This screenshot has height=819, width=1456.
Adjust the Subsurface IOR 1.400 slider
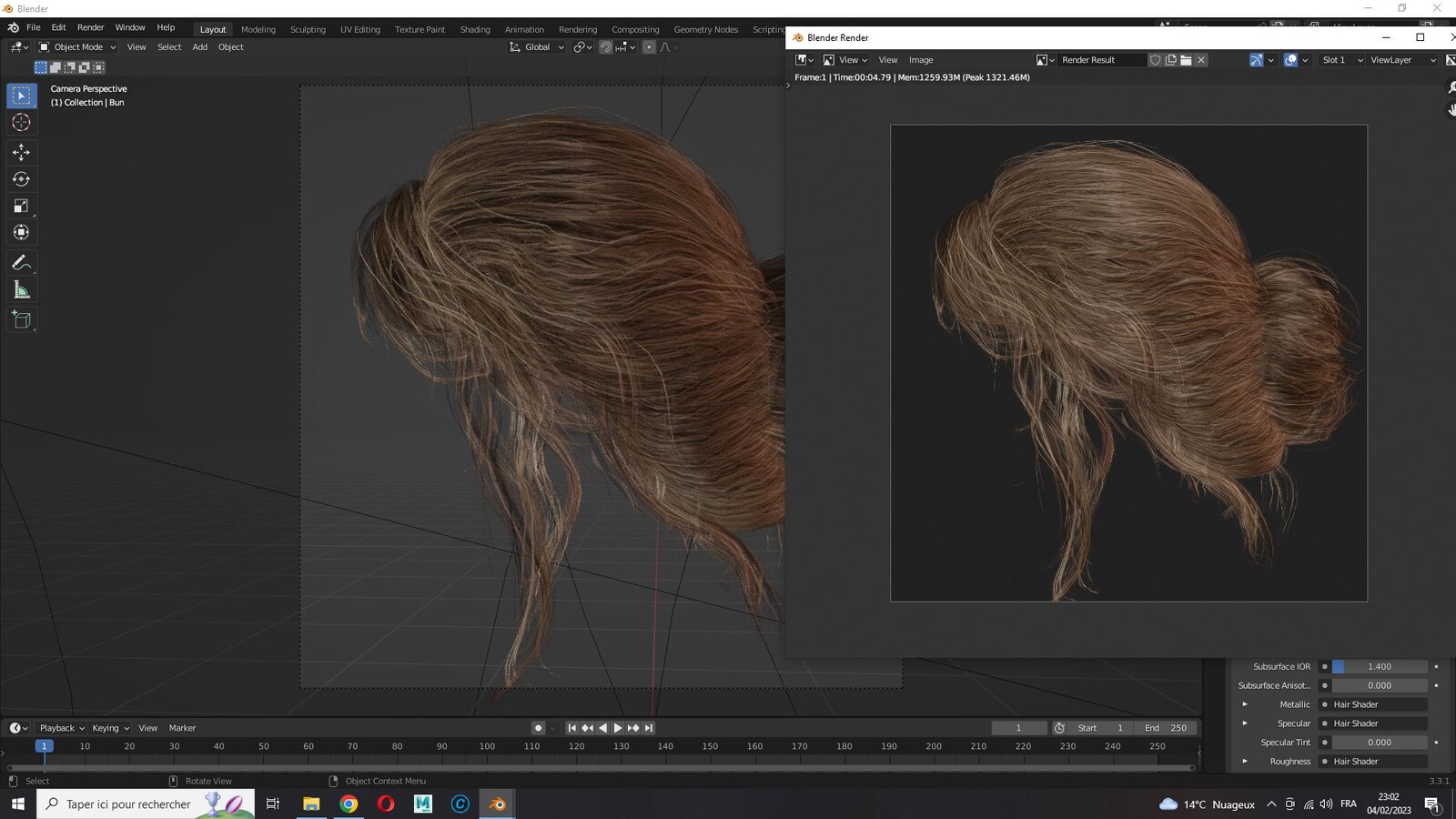tap(1380, 667)
